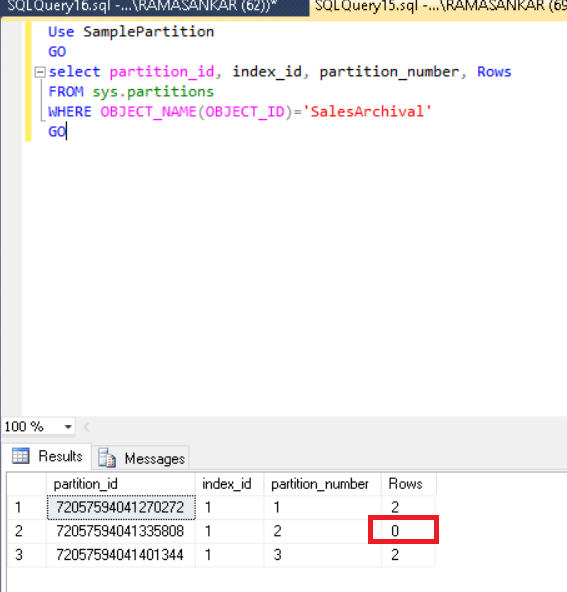Click the FROM keyword in the query
The height and width of the screenshot is (592, 567).
(66, 92)
